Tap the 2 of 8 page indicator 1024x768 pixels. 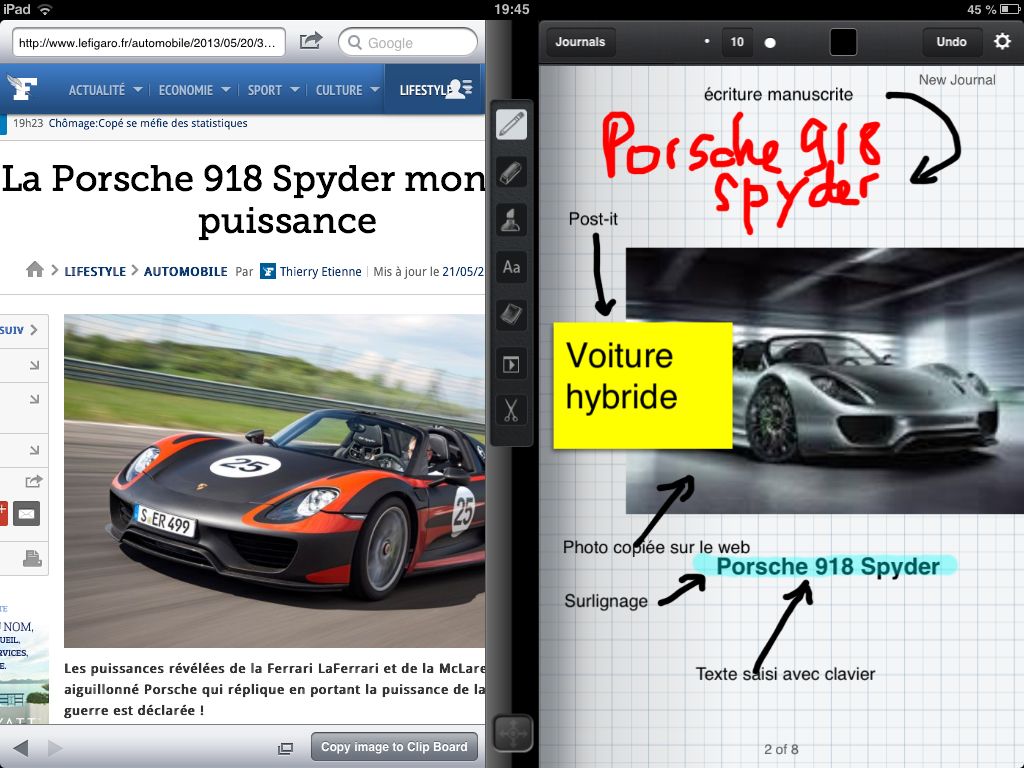[x=781, y=749]
